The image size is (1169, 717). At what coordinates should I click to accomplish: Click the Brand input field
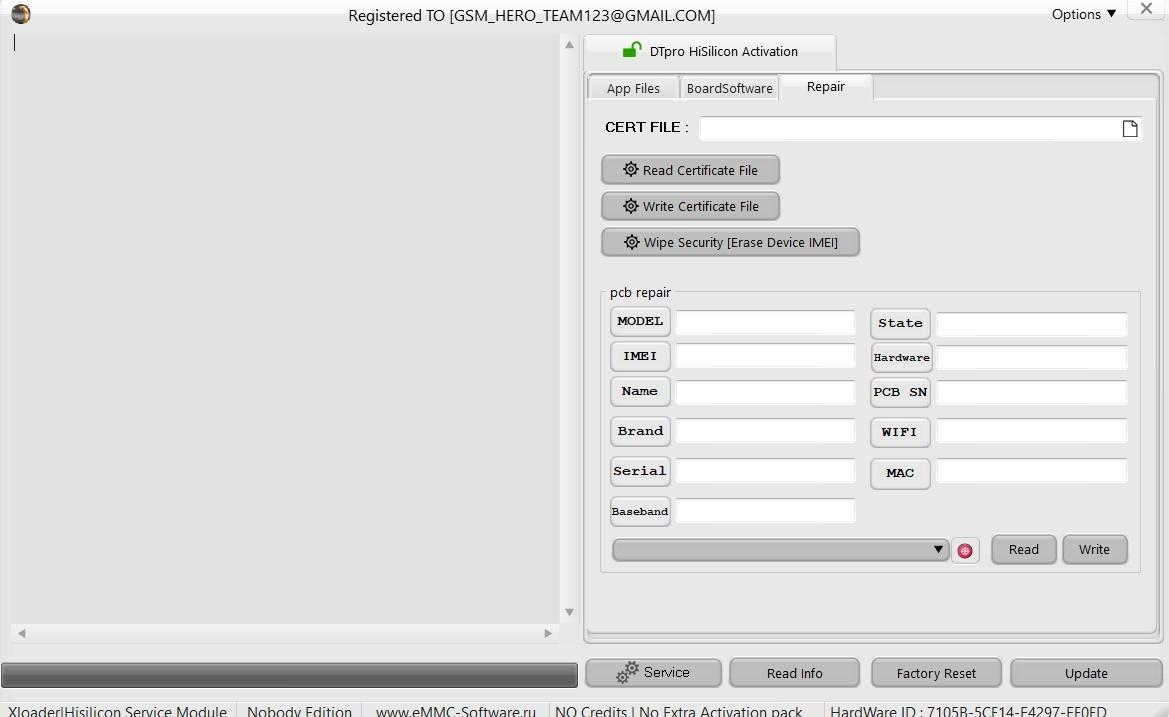(x=765, y=430)
